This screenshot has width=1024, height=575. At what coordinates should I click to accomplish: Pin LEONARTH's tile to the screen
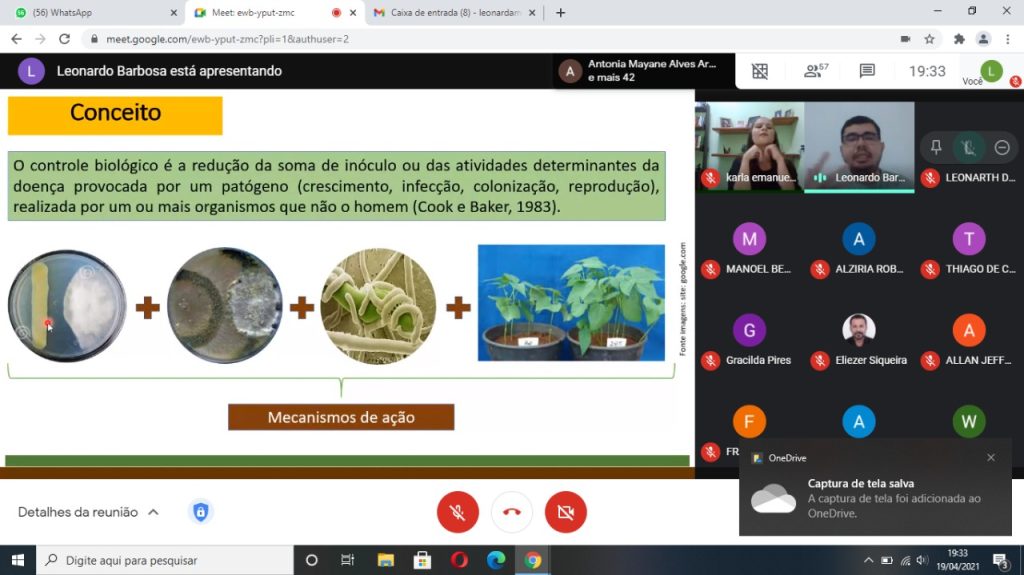(936, 147)
